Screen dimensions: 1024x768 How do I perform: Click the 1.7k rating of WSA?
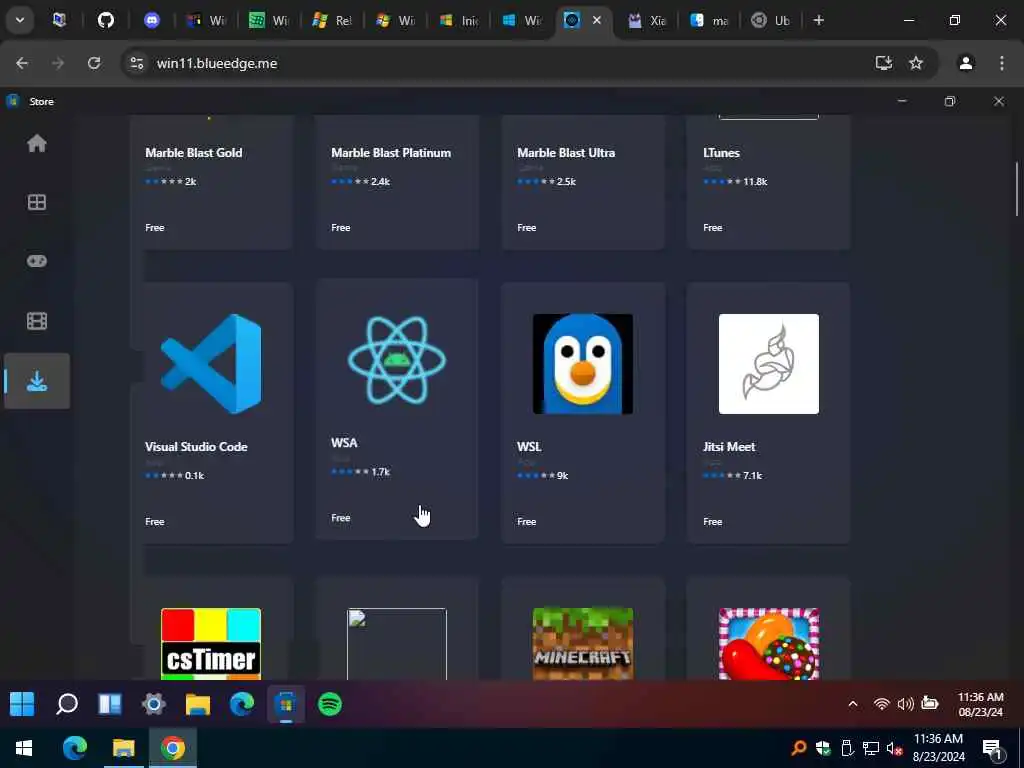[380, 472]
